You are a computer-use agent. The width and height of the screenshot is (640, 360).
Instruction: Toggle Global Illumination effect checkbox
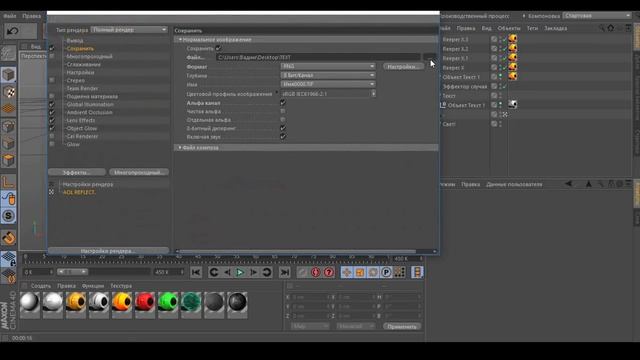[x=52, y=104]
